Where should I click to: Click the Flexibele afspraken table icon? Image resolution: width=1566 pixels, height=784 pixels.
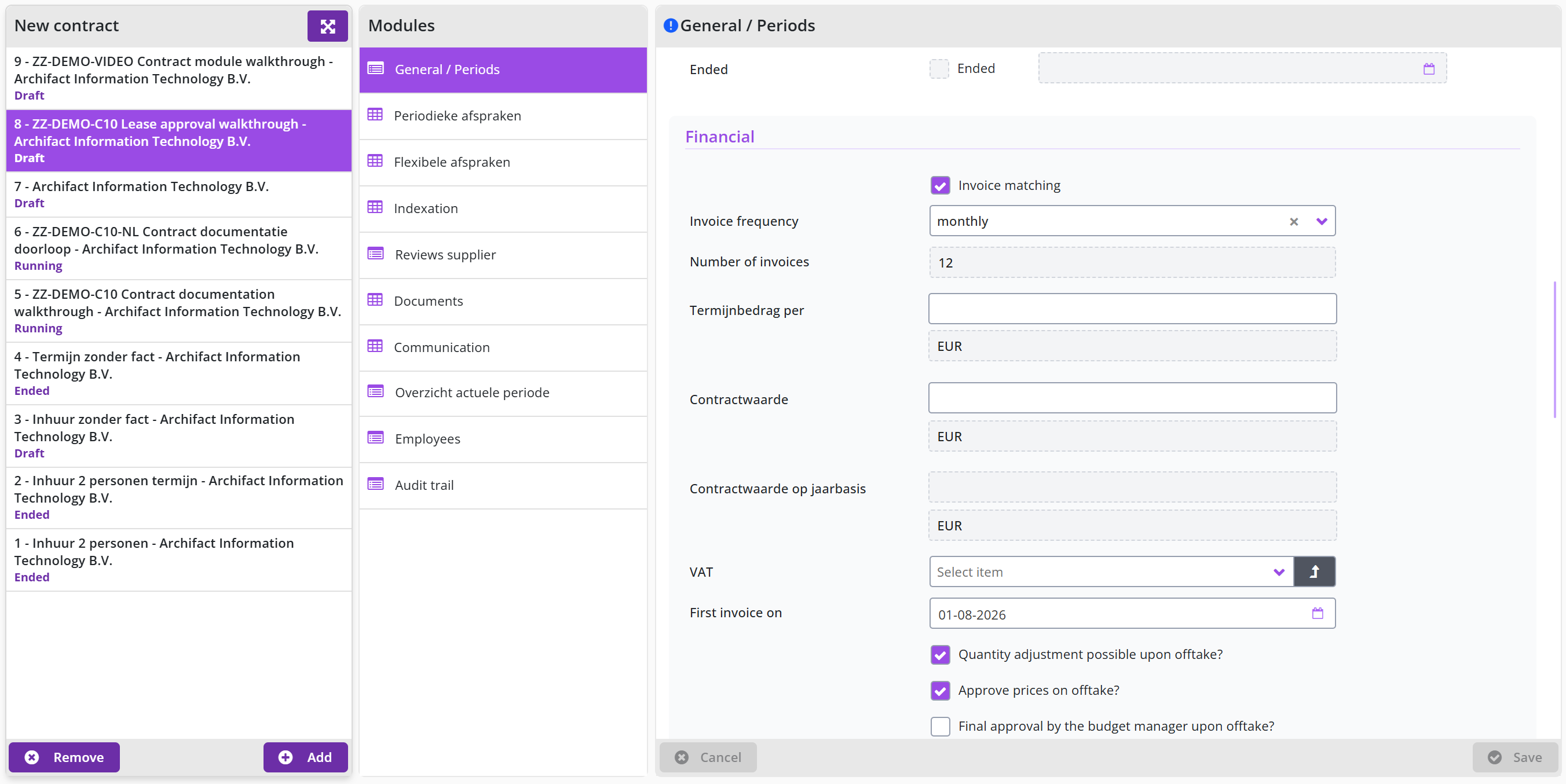point(375,161)
